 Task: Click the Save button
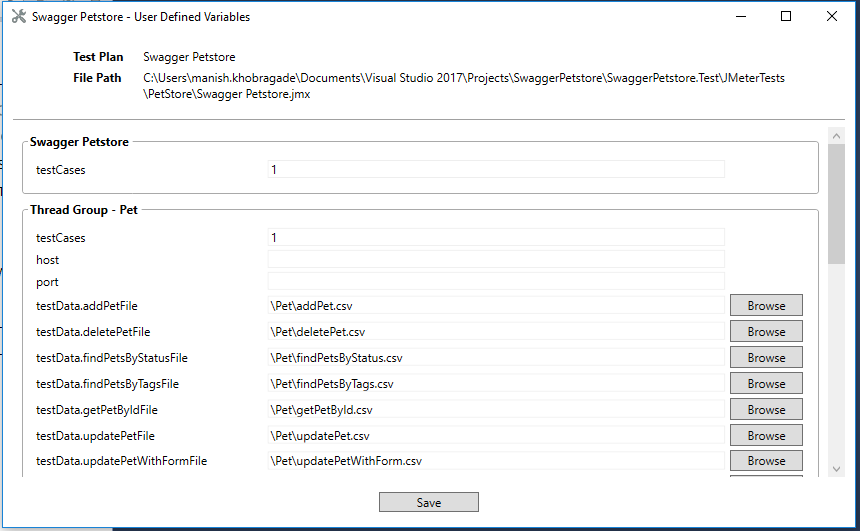pos(428,502)
